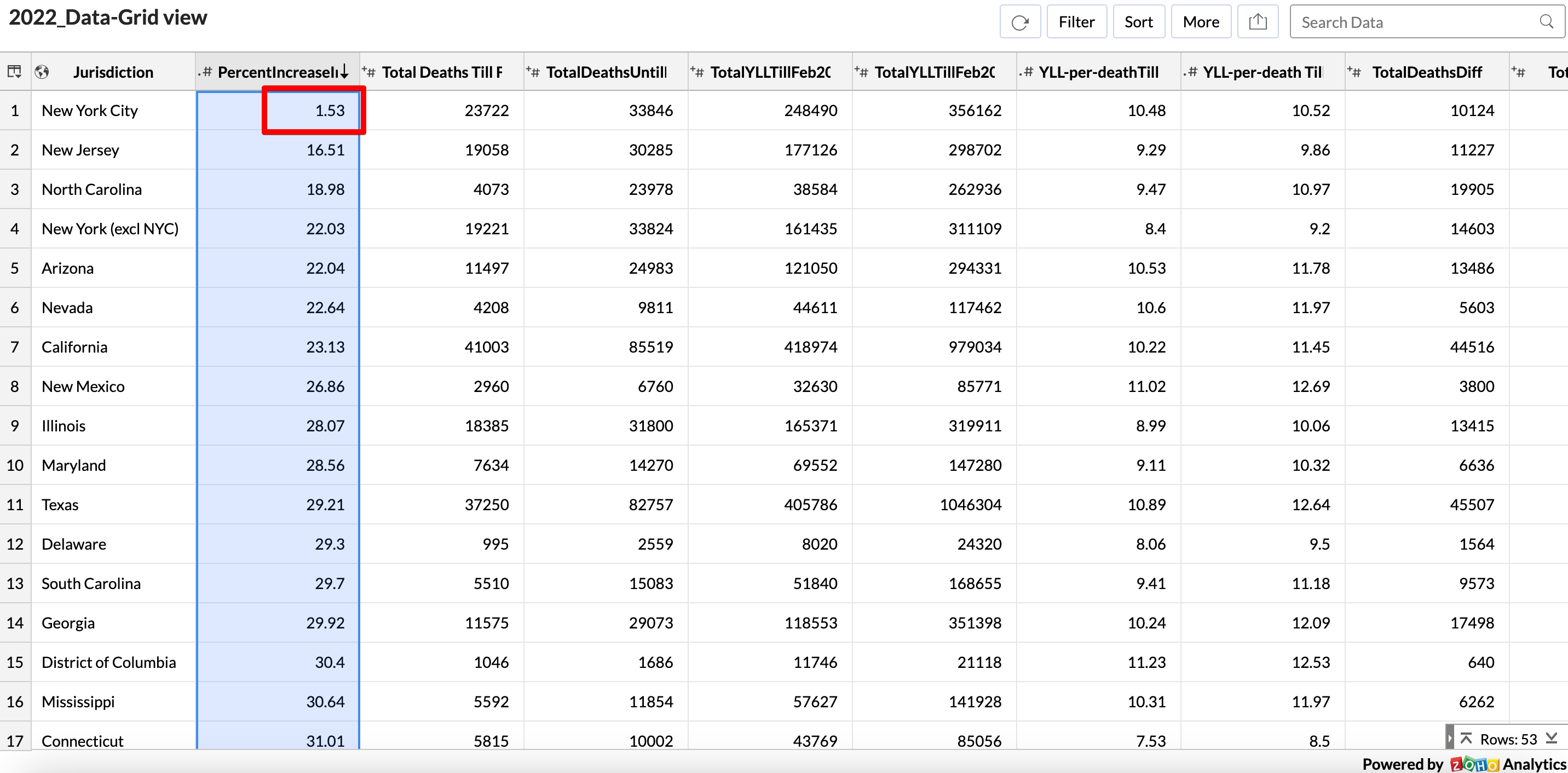Select the 1.53 cell in row 1
This screenshot has width=1568, height=773.
click(278, 110)
